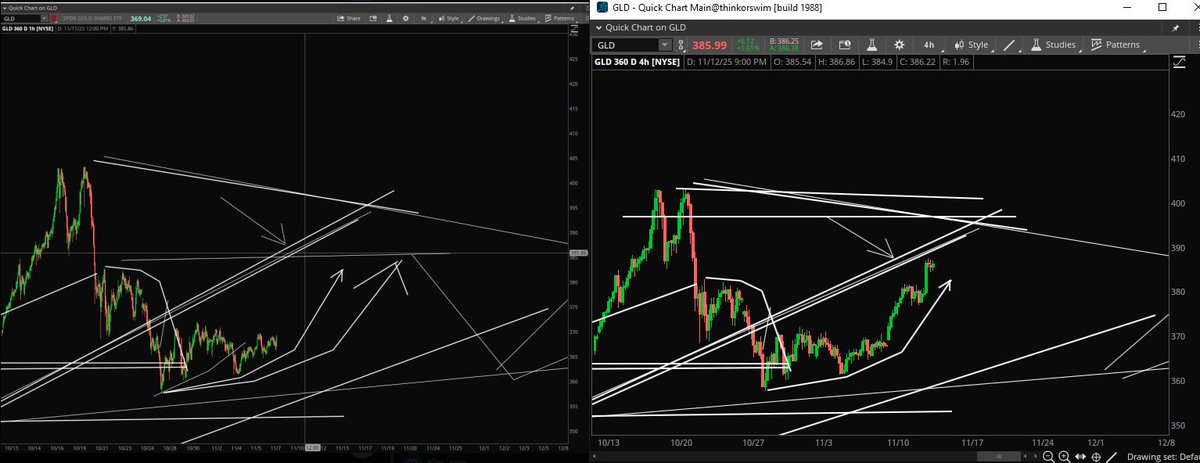The width and height of the screenshot is (1200, 463).
Task: Open the Style menu in left 1h chart
Action: (449, 19)
